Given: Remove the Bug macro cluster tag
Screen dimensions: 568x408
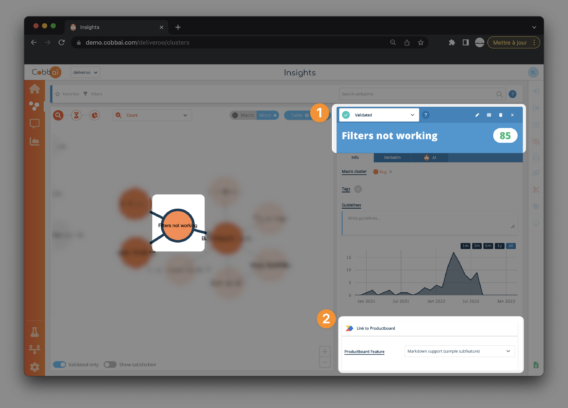Looking at the screenshot, I should pos(390,172).
